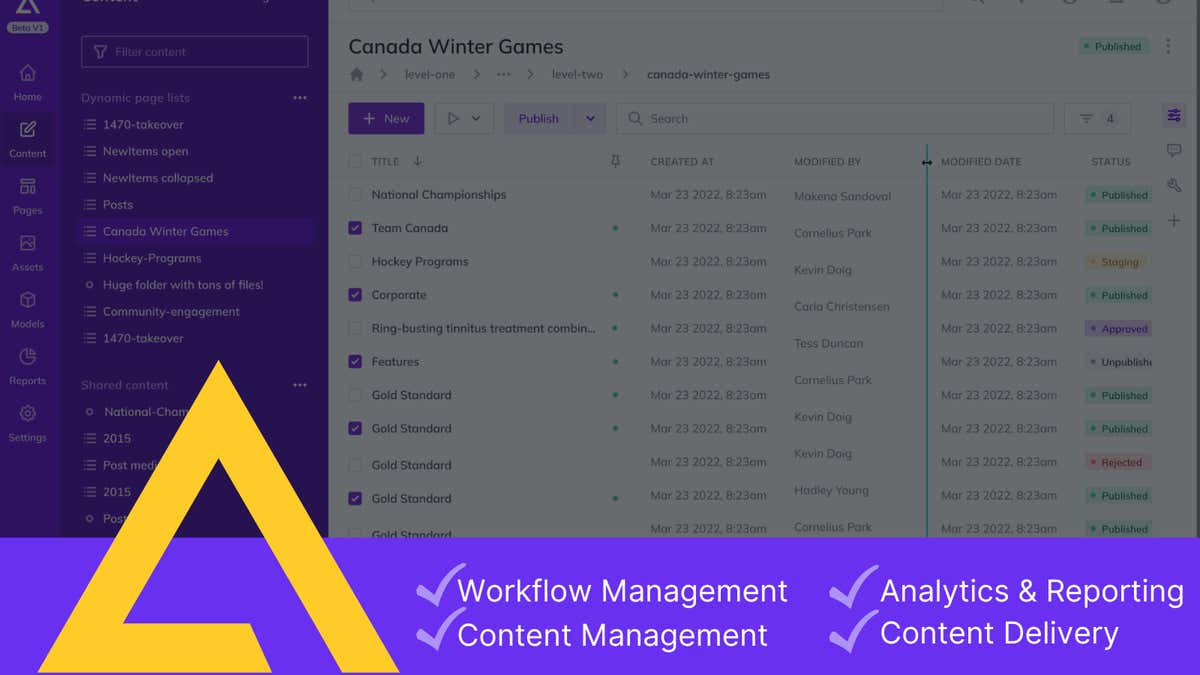Check the National Championships row checkbox
Screen dimensions: 1200x675
pos(355,195)
